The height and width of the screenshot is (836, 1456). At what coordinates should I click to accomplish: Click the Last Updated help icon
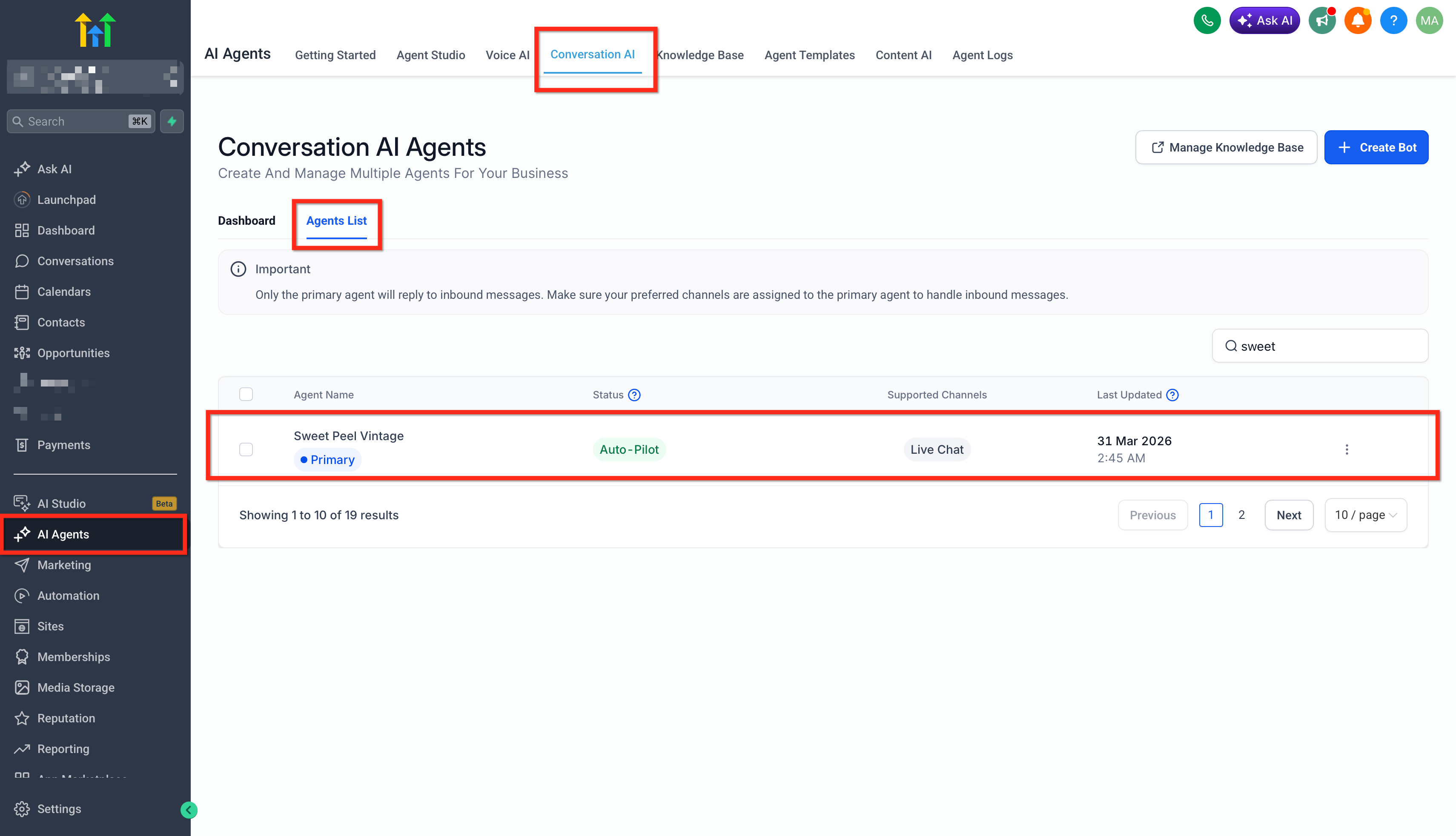pos(1172,395)
